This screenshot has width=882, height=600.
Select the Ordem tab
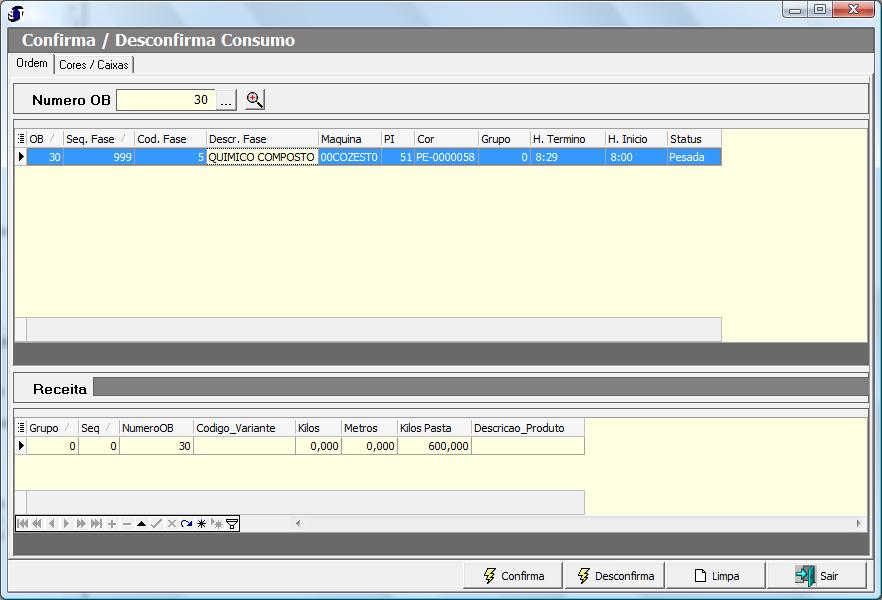pos(32,64)
